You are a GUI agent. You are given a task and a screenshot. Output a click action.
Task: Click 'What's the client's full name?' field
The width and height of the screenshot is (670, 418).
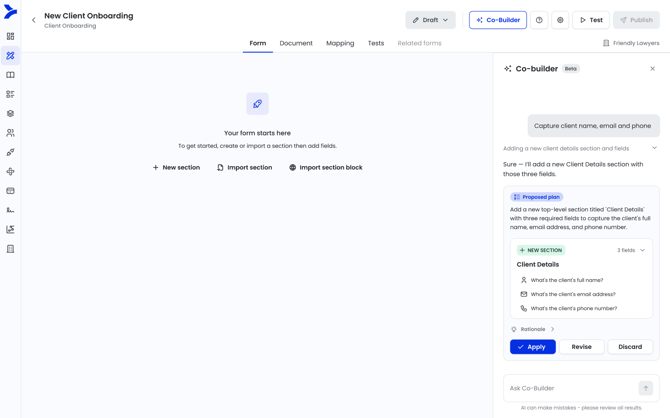point(567,280)
